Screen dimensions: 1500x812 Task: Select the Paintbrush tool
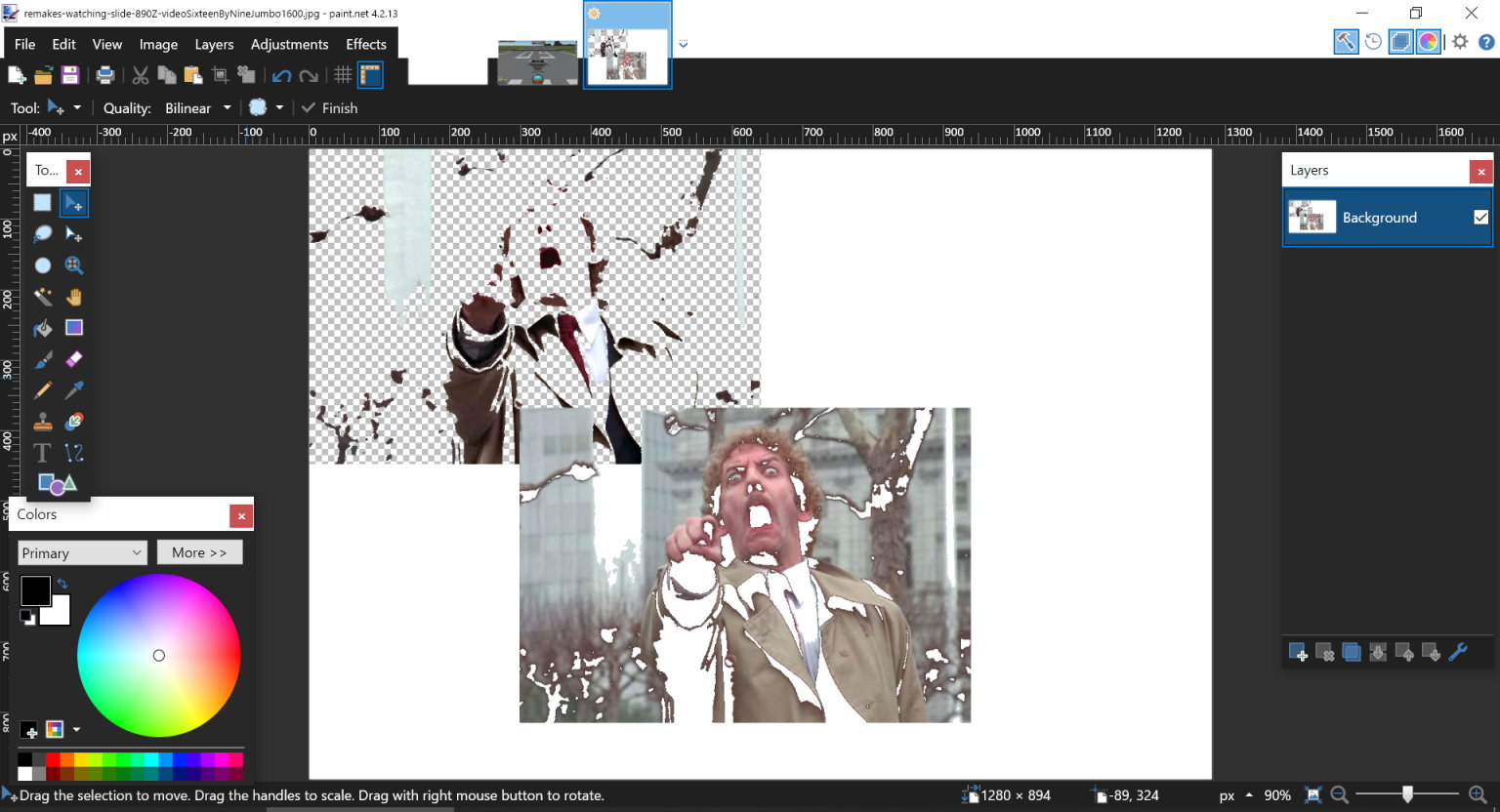(42, 359)
